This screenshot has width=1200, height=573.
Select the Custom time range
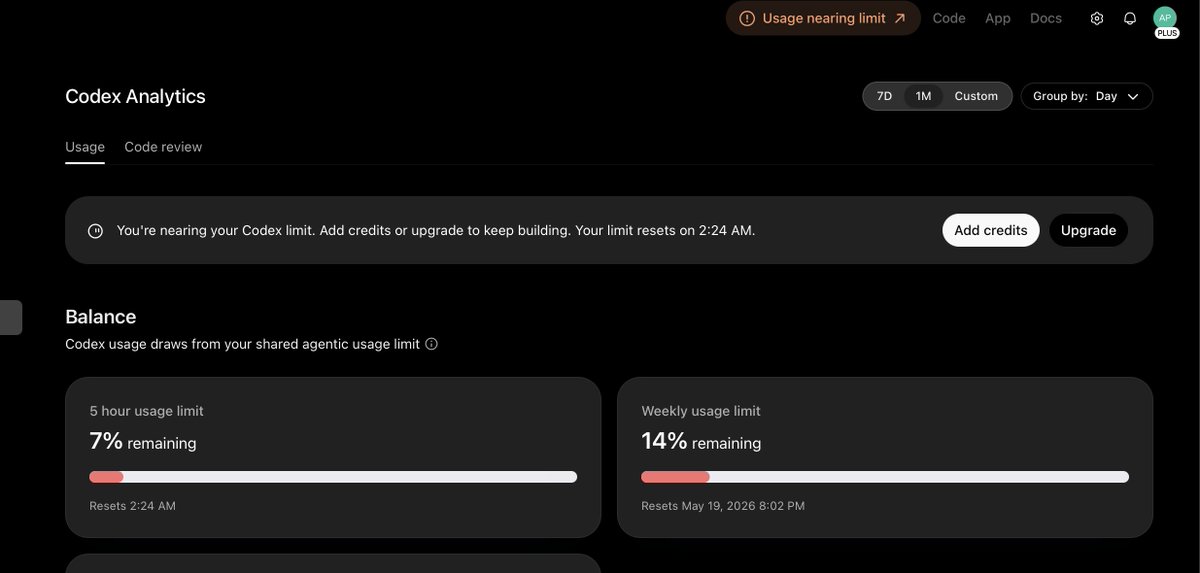976,96
